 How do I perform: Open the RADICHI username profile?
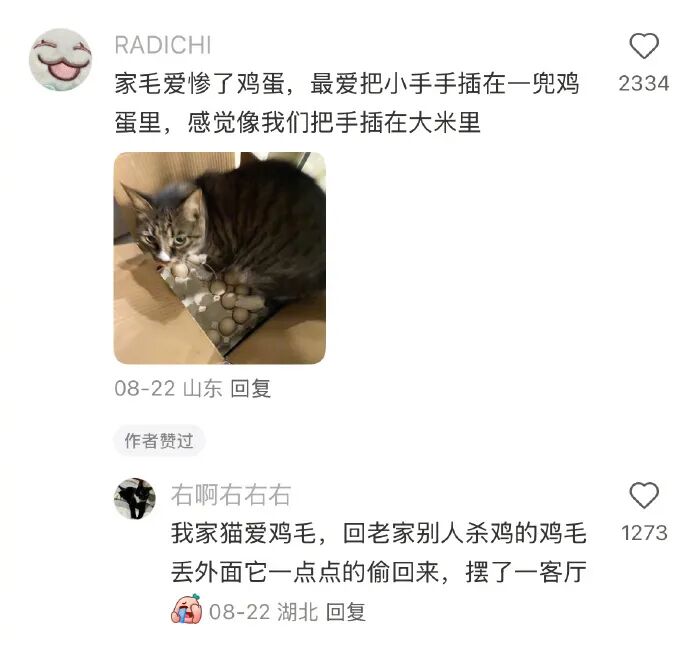(163, 45)
